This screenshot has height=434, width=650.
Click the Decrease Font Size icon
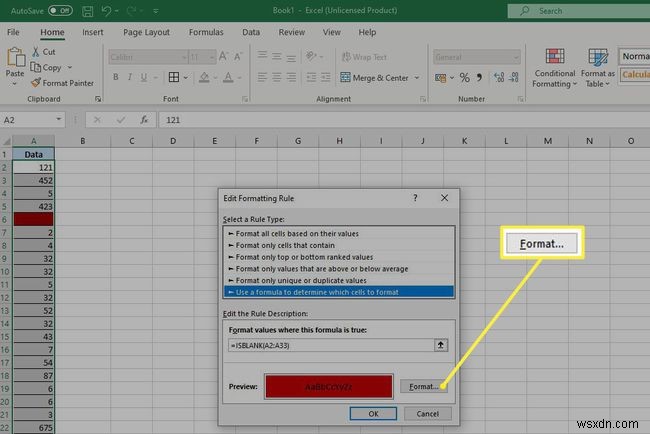[238, 56]
